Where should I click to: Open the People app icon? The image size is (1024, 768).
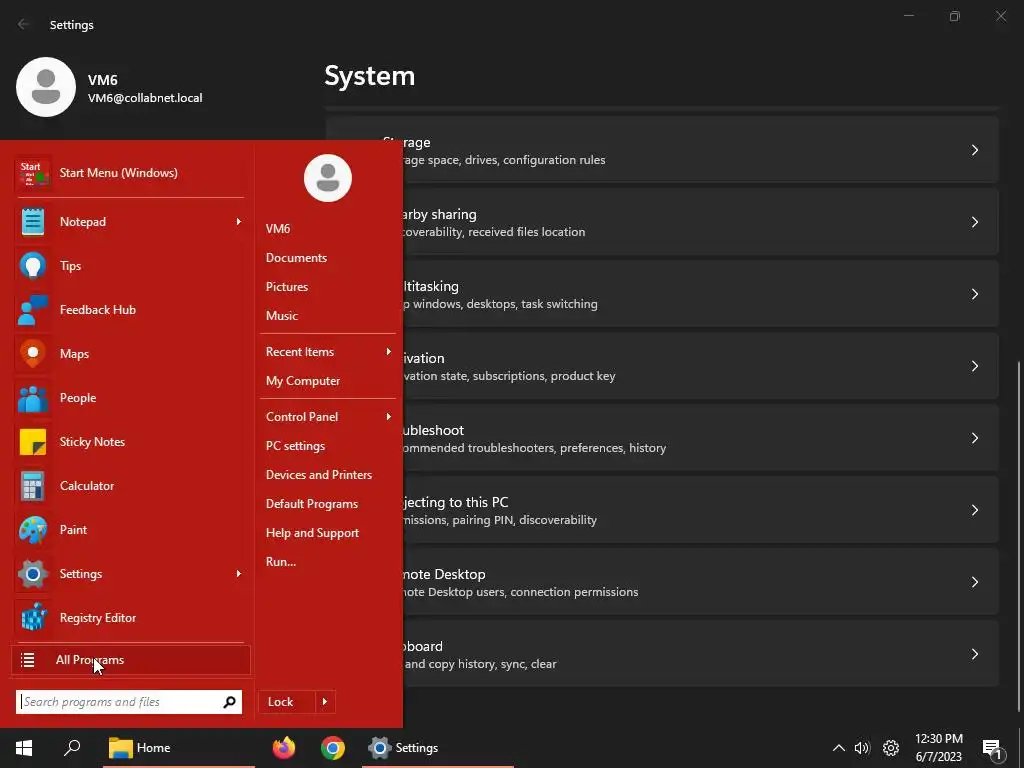(x=33, y=398)
